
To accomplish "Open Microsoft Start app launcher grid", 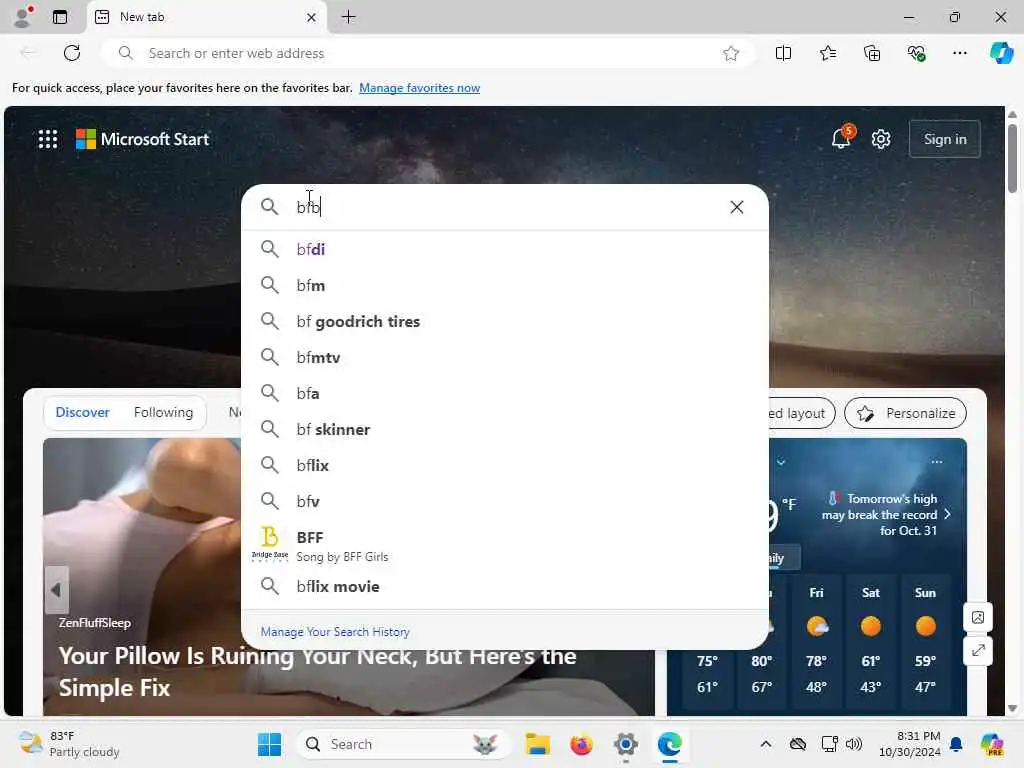I will coord(48,139).
